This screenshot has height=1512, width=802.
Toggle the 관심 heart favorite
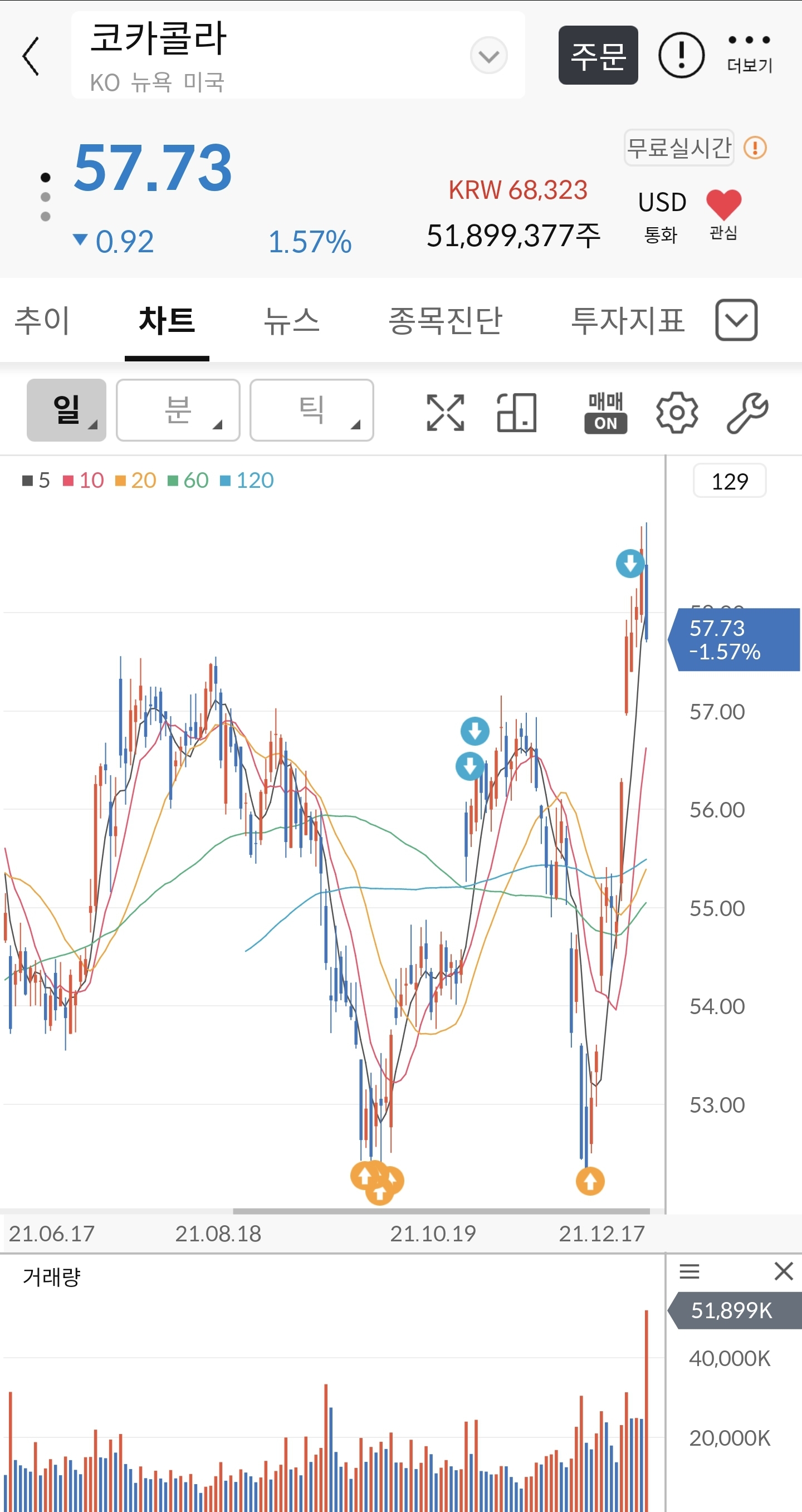pyautogui.click(x=723, y=215)
